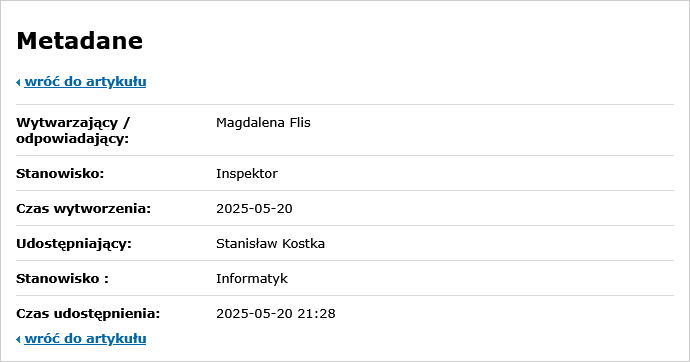Click the arrow icon before the bottom 'wróć do artykułu'
Viewport: 690px width, 362px height.
point(18,339)
